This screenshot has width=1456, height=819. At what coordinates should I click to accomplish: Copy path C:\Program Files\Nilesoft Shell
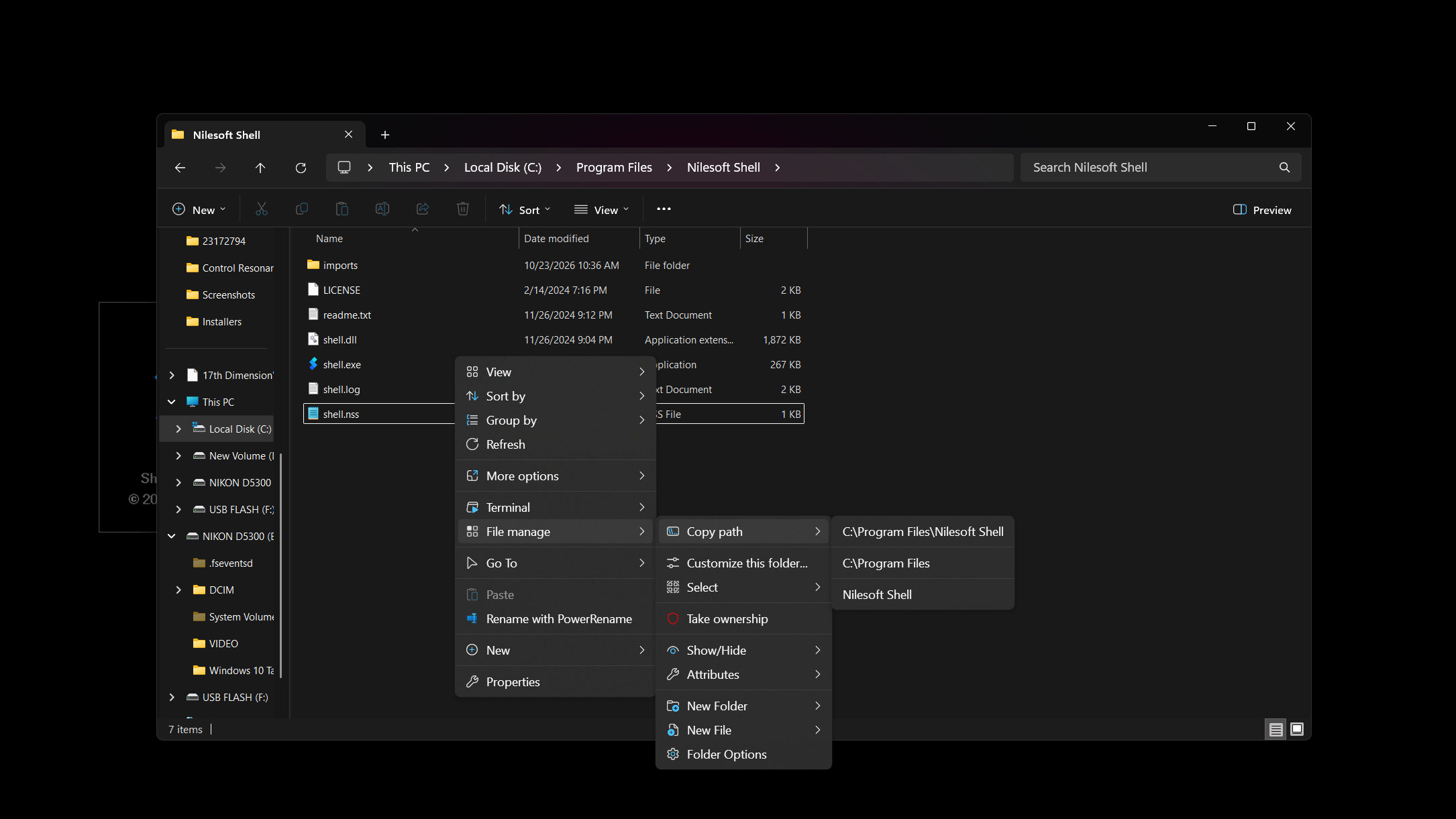coord(923,532)
